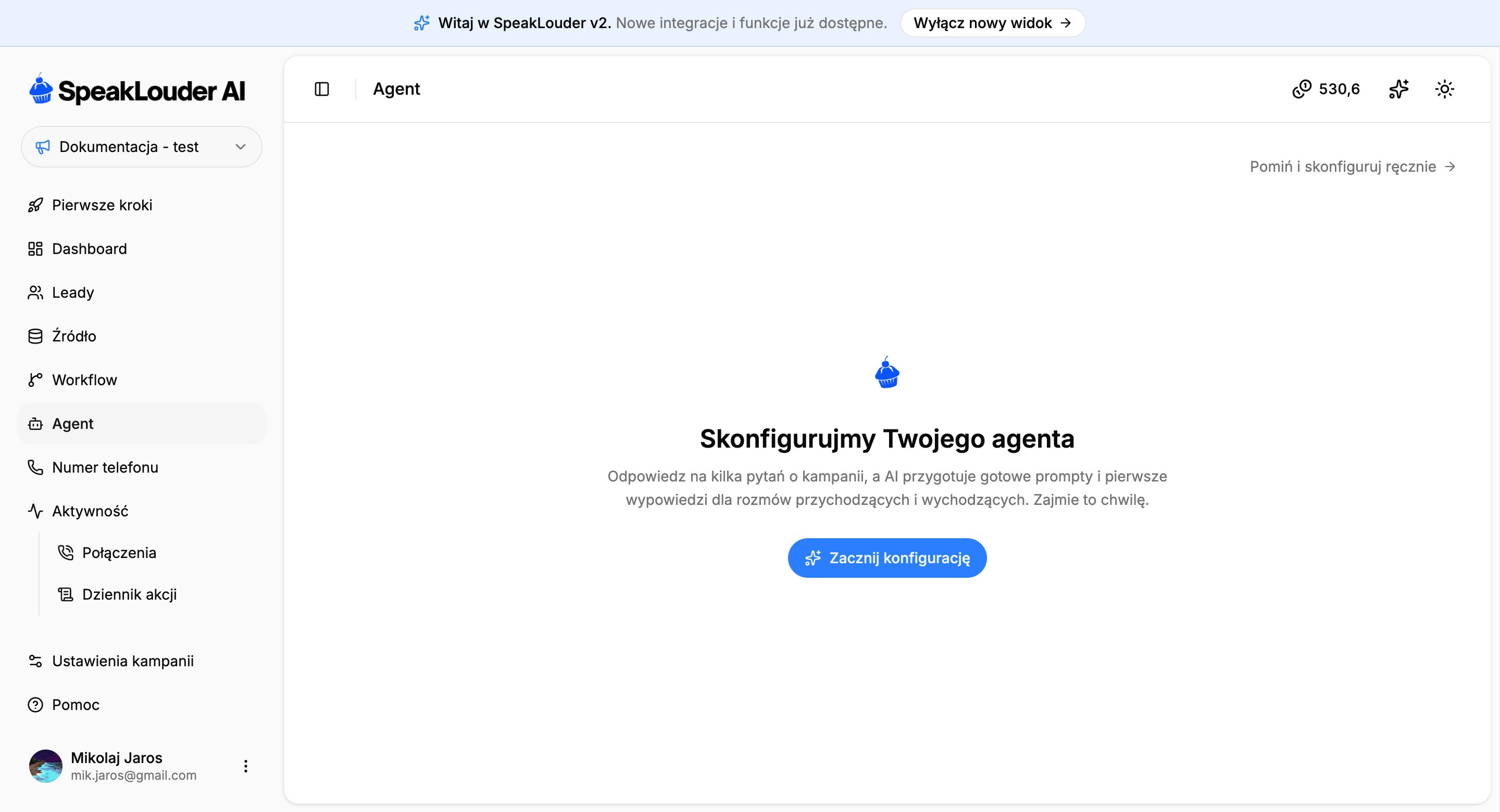The height and width of the screenshot is (812, 1500).
Task: Click the Zacznij konfigurację button
Action: [887, 557]
